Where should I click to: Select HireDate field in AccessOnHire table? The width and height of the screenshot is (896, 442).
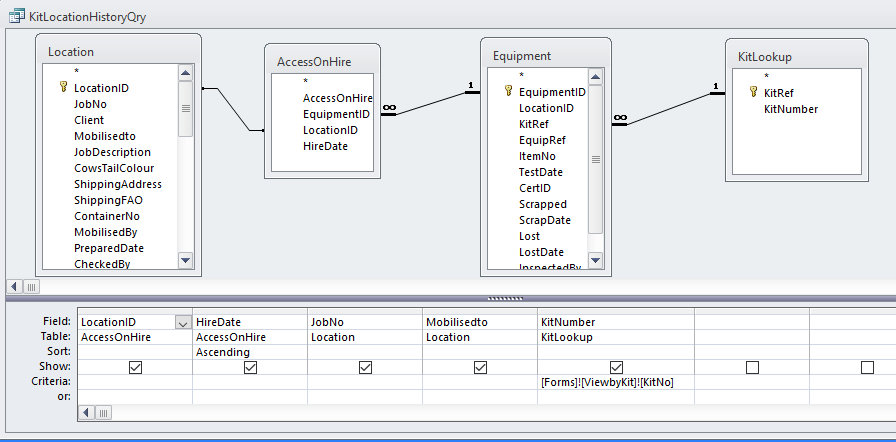click(325, 146)
